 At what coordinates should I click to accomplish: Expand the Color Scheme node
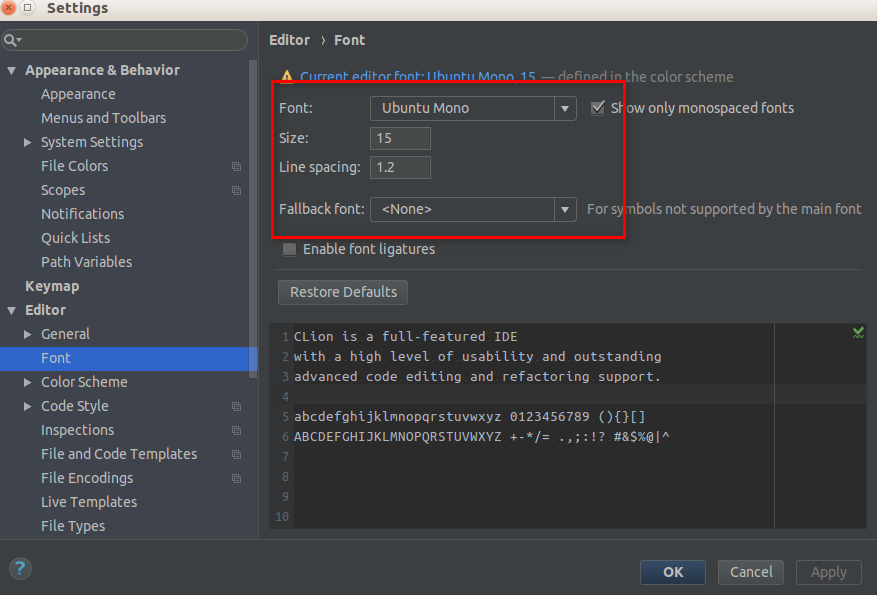pos(27,382)
